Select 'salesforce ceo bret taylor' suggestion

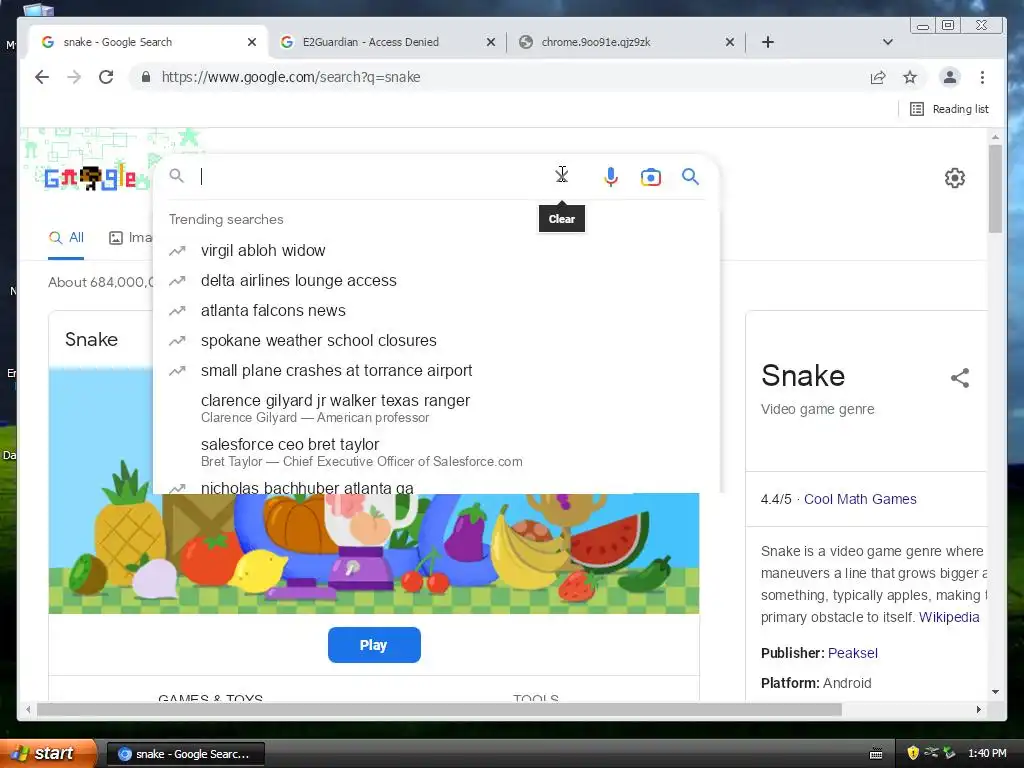pyautogui.click(x=436, y=452)
